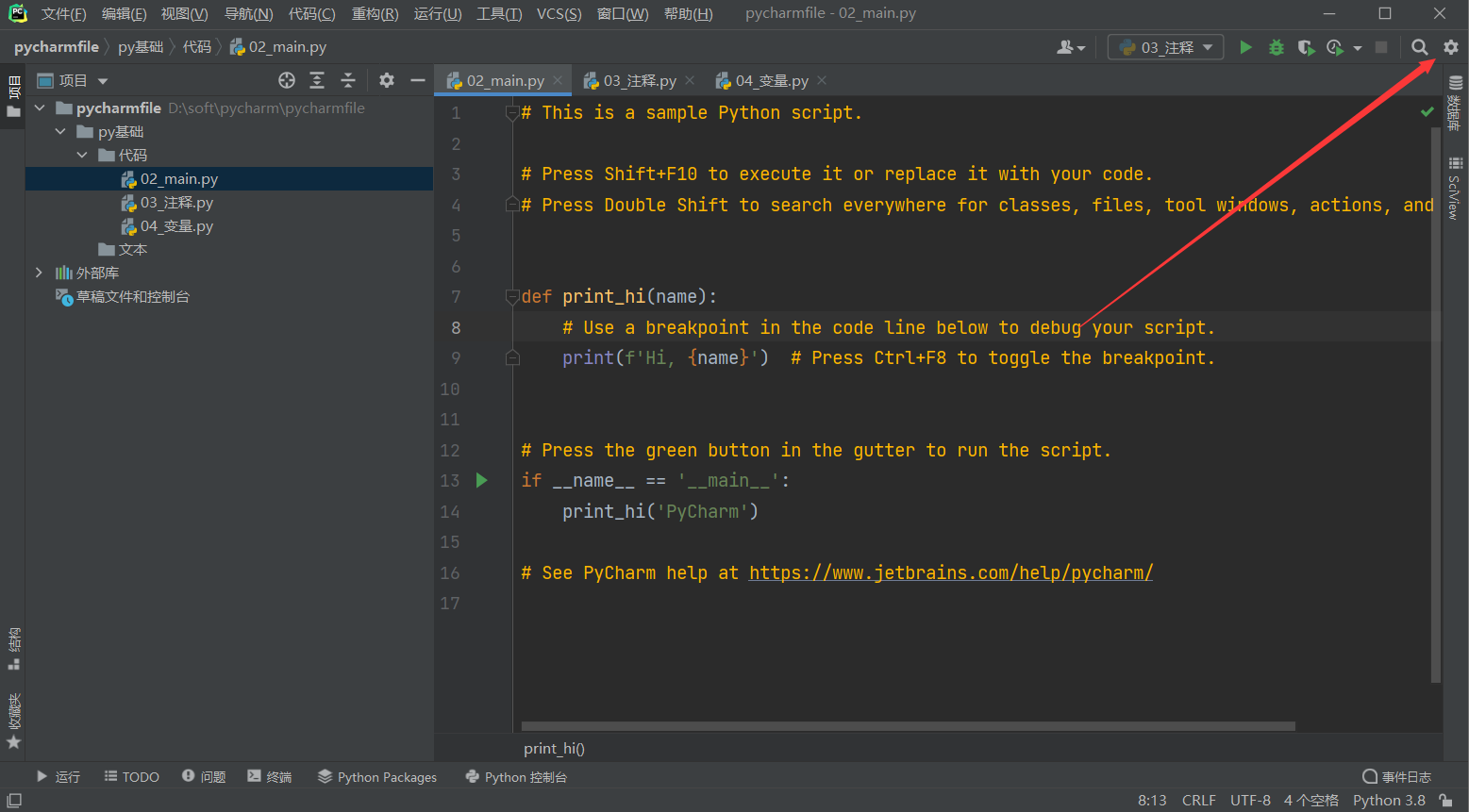Open the 工具(T) menu
This screenshot has width=1469, height=812.
coord(499,14)
